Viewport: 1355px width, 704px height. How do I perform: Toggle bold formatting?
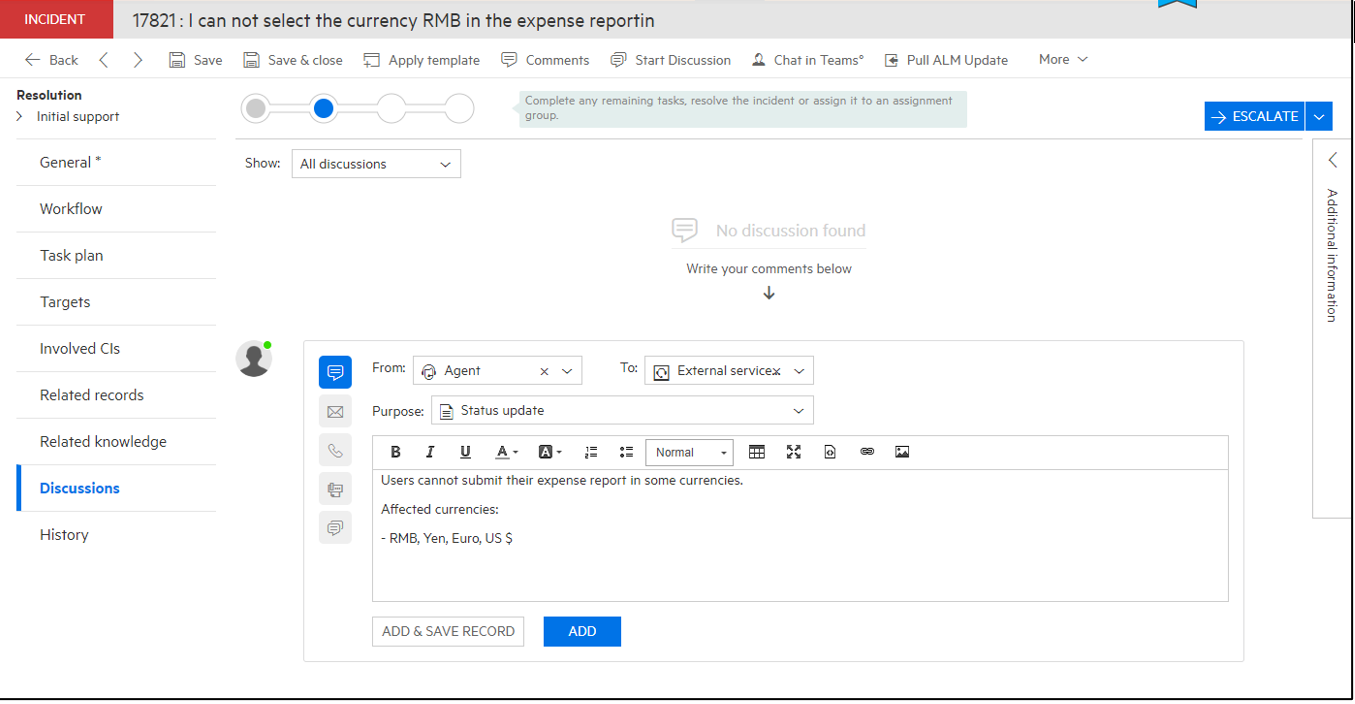pyautogui.click(x=395, y=451)
